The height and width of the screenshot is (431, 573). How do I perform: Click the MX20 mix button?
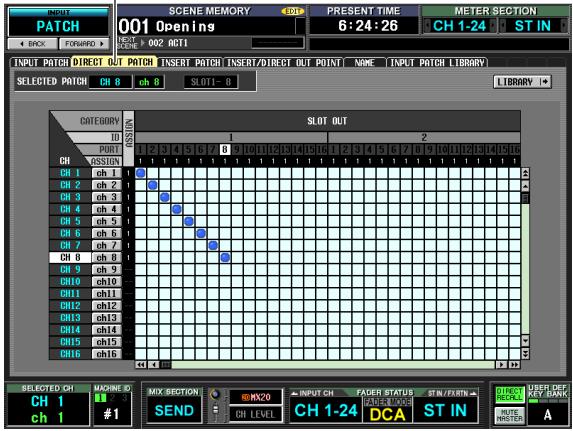(255, 397)
